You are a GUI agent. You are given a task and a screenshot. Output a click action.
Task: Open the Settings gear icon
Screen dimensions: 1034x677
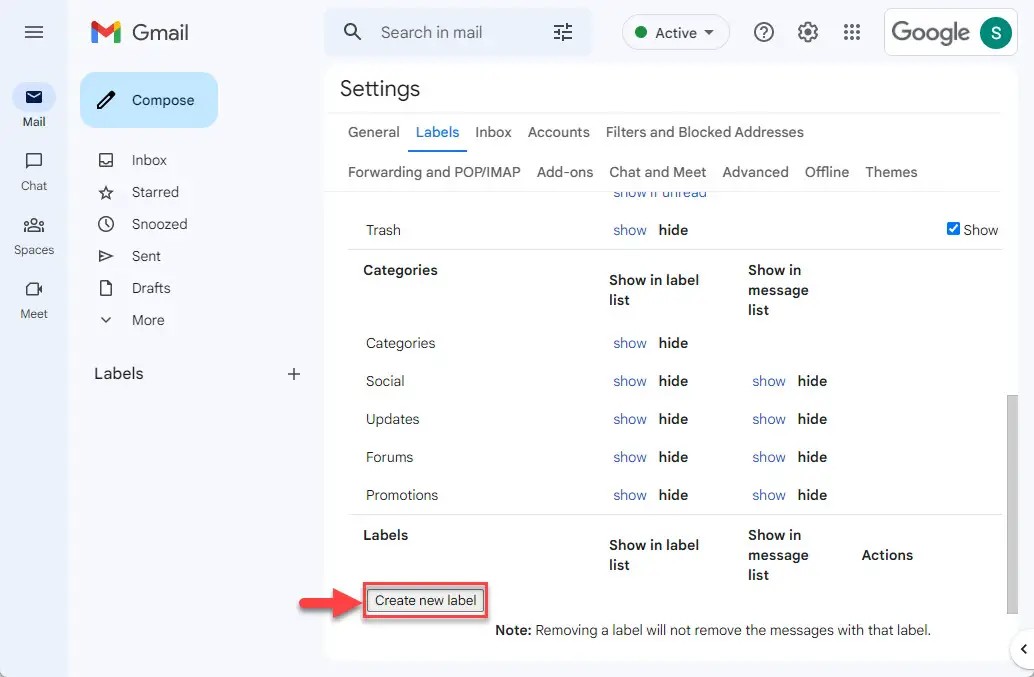coord(808,32)
